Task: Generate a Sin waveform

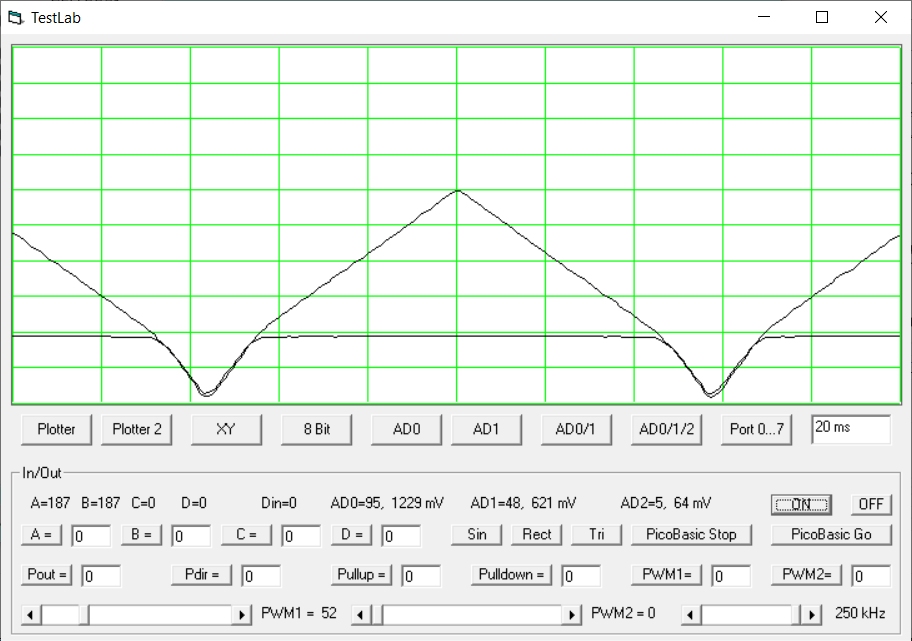Action: tap(477, 534)
